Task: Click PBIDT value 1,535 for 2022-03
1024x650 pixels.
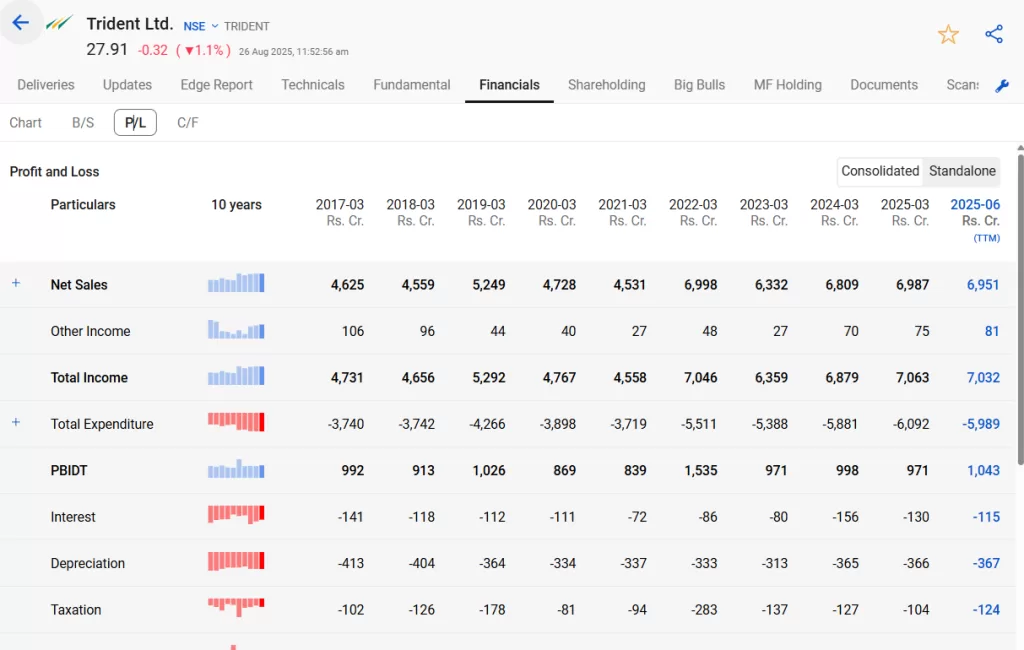Action: (701, 470)
